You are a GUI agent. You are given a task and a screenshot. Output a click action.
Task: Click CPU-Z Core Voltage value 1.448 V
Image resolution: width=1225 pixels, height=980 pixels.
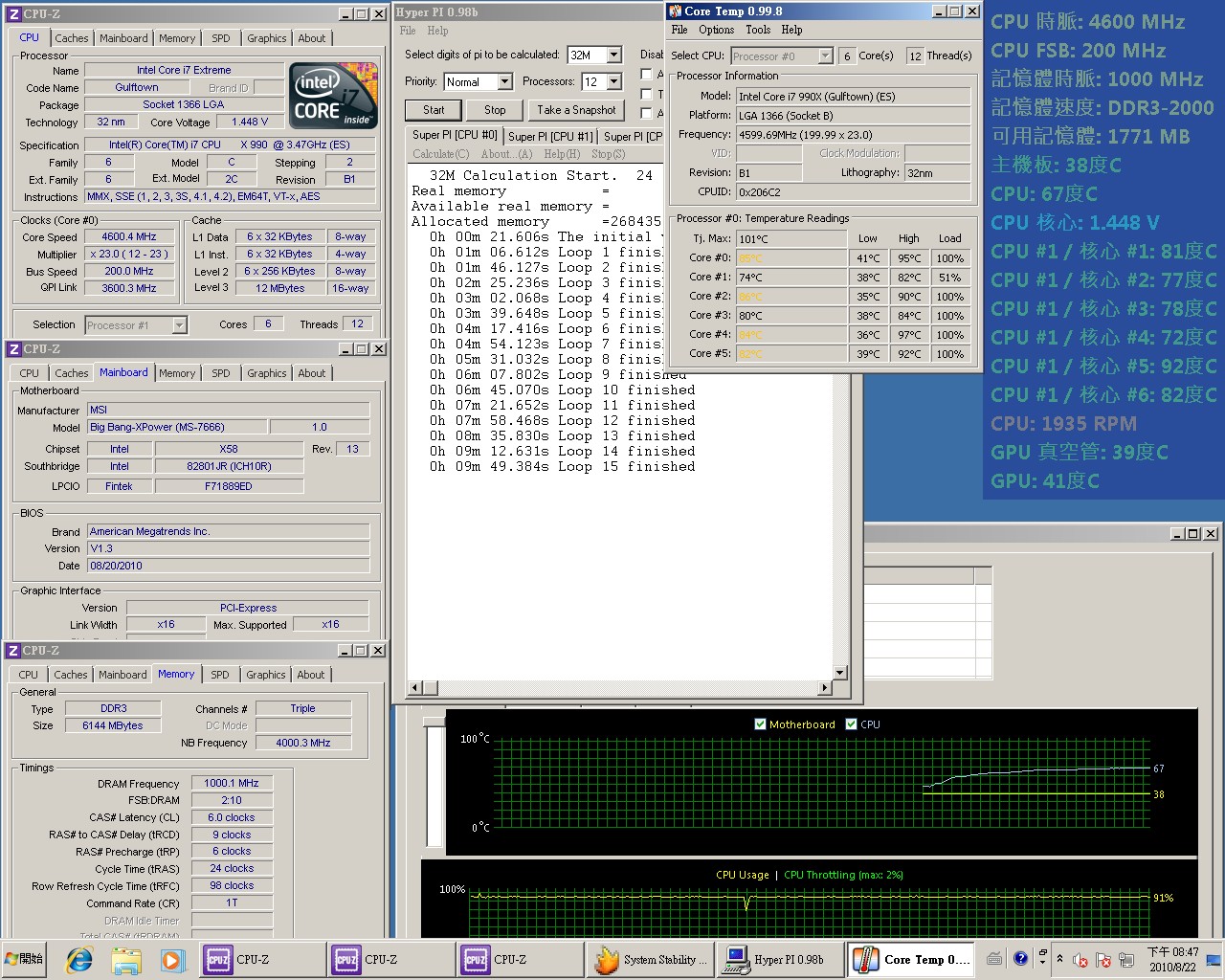coord(249,122)
